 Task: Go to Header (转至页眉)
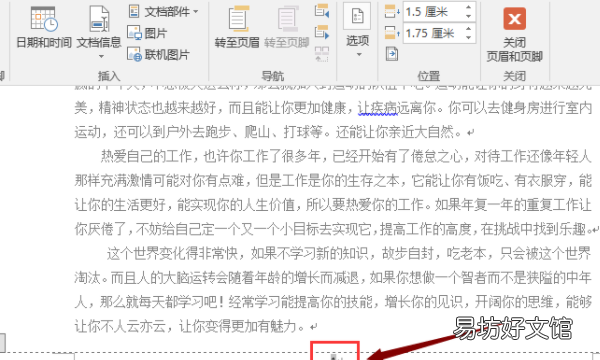(x=237, y=27)
